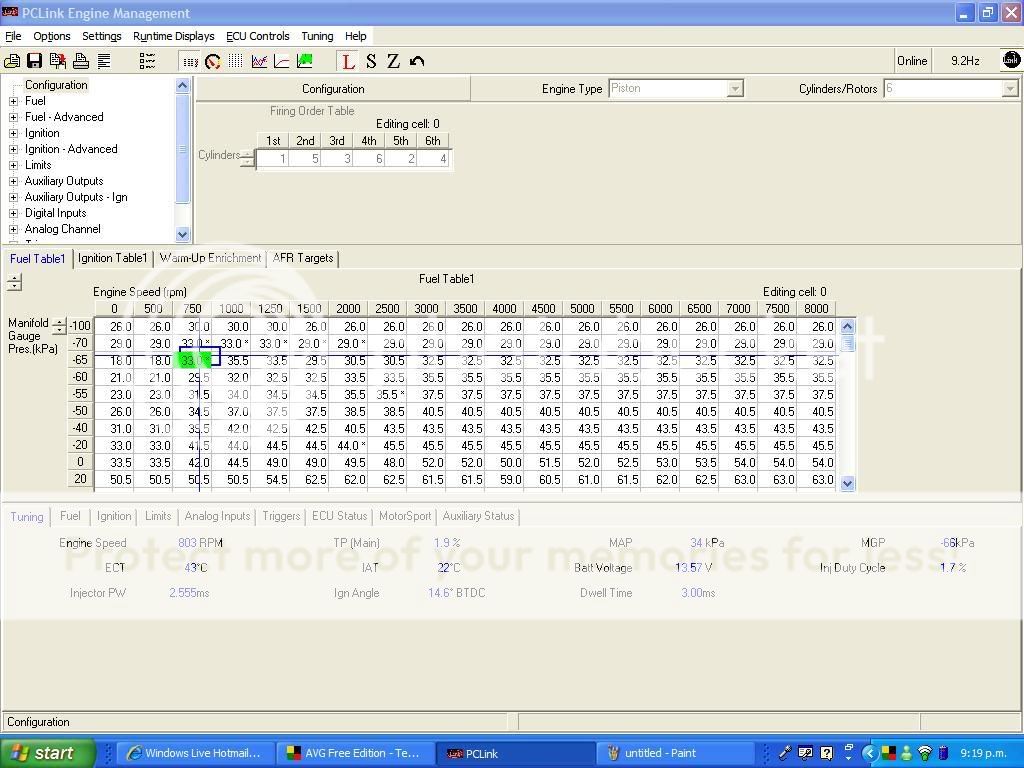
Task: Click the green surface plot toolbar icon
Action: coord(304,61)
